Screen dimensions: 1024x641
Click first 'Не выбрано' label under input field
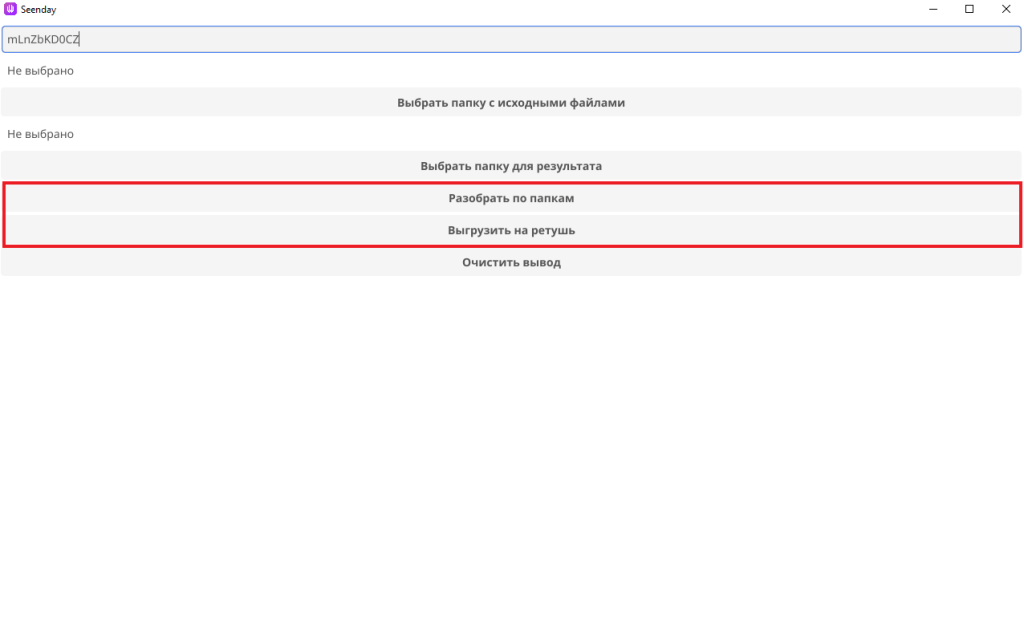click(x=40, y=71)
